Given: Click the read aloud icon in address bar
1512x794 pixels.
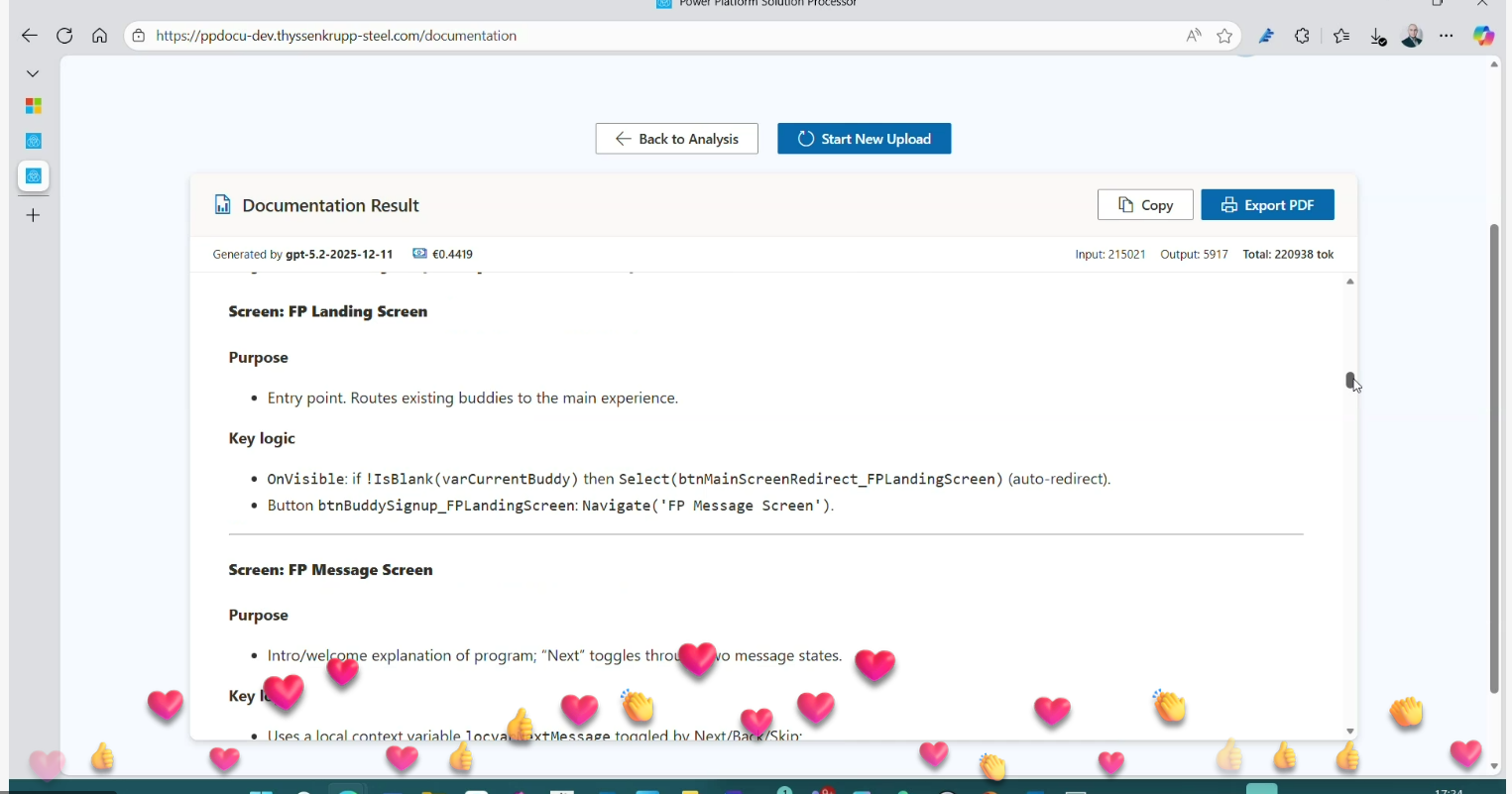Looking at the screenshot, I should (1193, 36).
